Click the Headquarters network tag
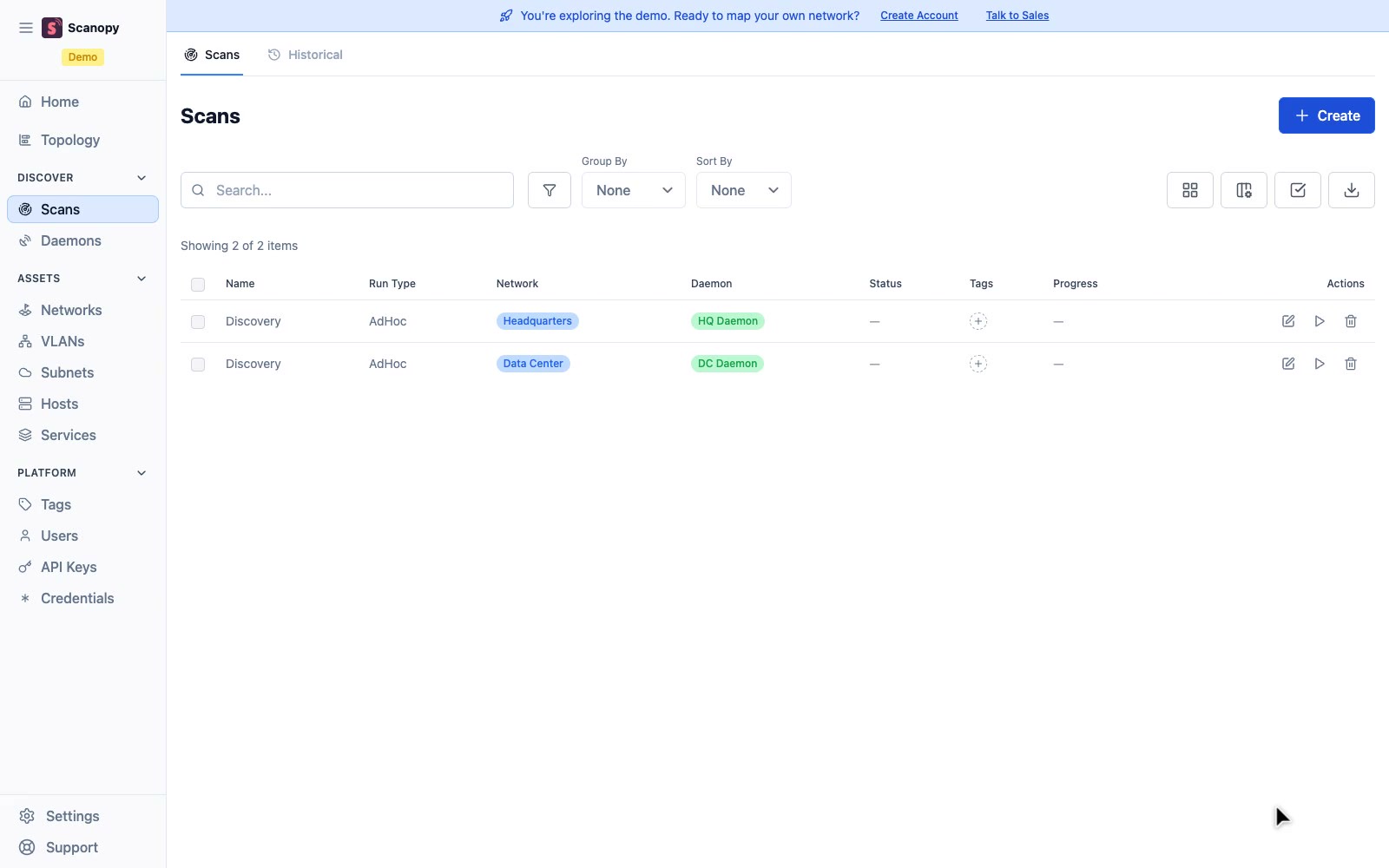This screenshot has height=868, width=1389. coord(537,321)
